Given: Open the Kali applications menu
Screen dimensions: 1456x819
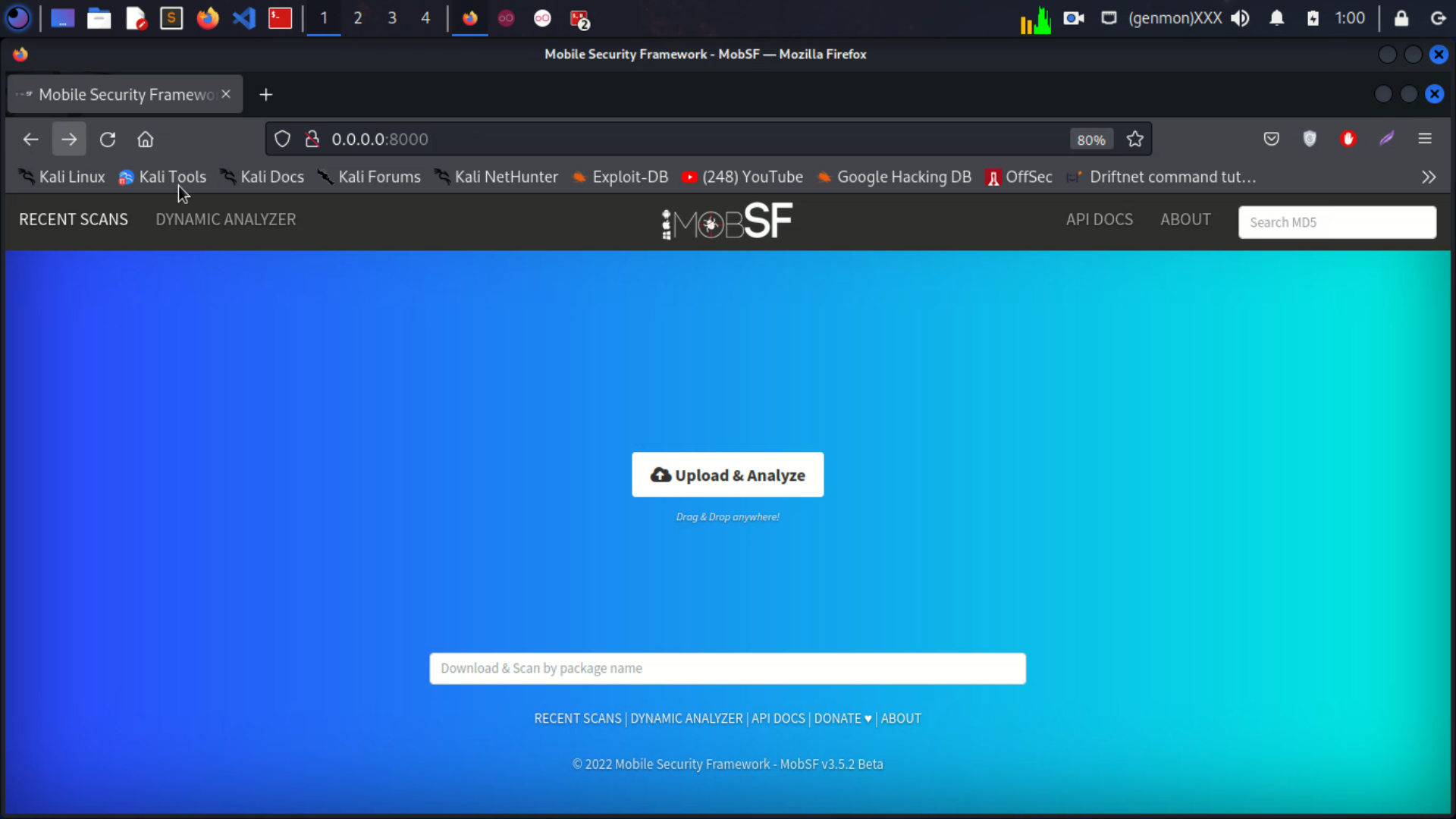Looking at the screenshot, I should (18, 18).
